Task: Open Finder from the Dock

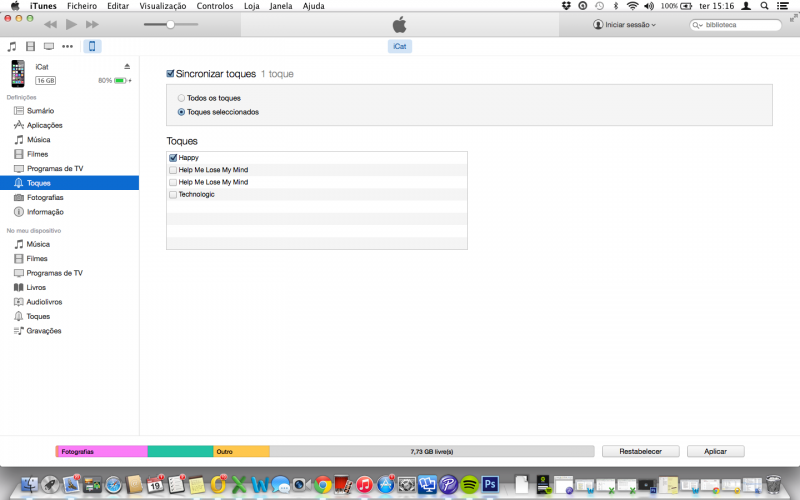Action: click(30, 484)
